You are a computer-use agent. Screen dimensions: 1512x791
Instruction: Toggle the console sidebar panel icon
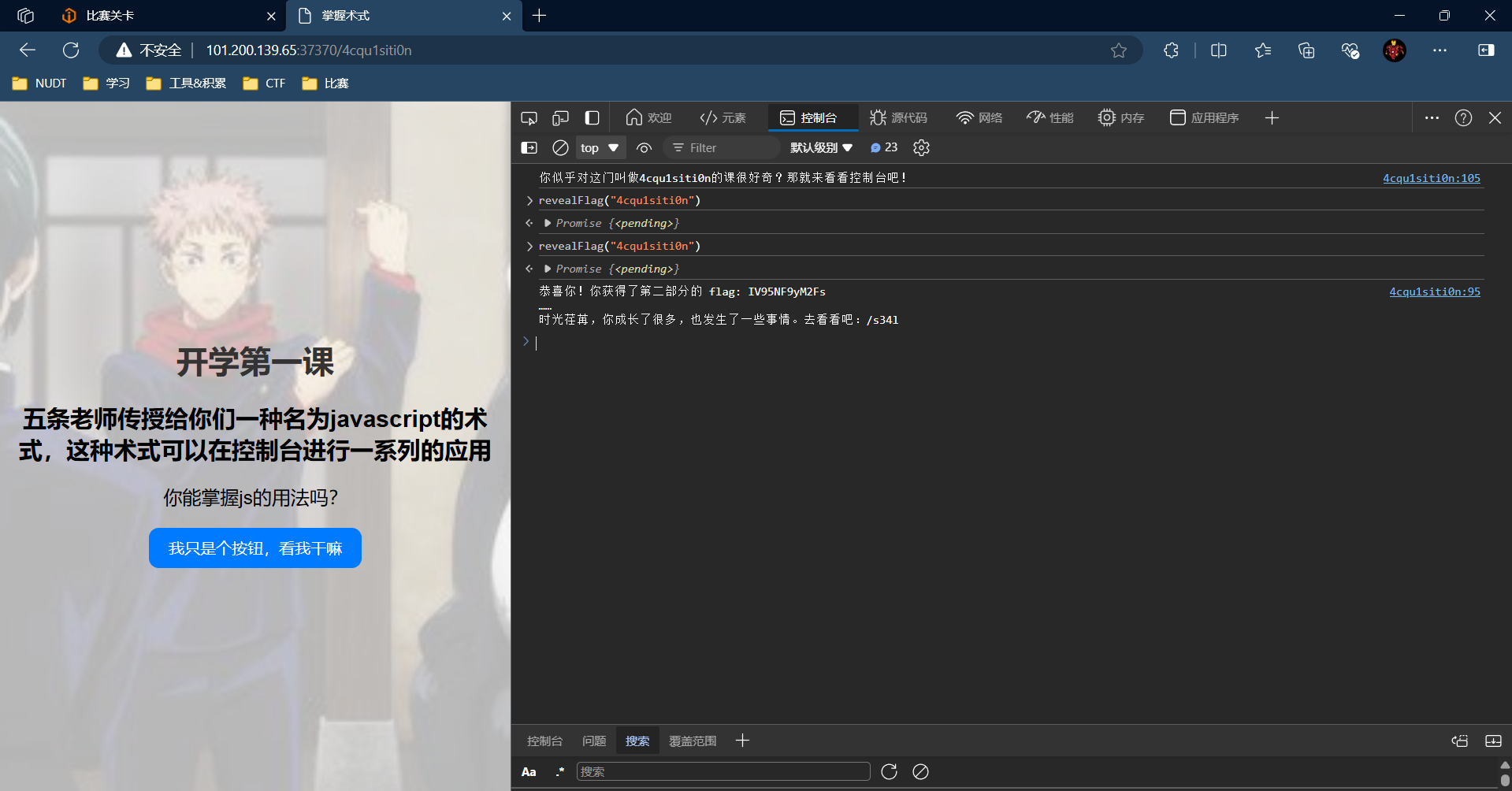[529, 148]
